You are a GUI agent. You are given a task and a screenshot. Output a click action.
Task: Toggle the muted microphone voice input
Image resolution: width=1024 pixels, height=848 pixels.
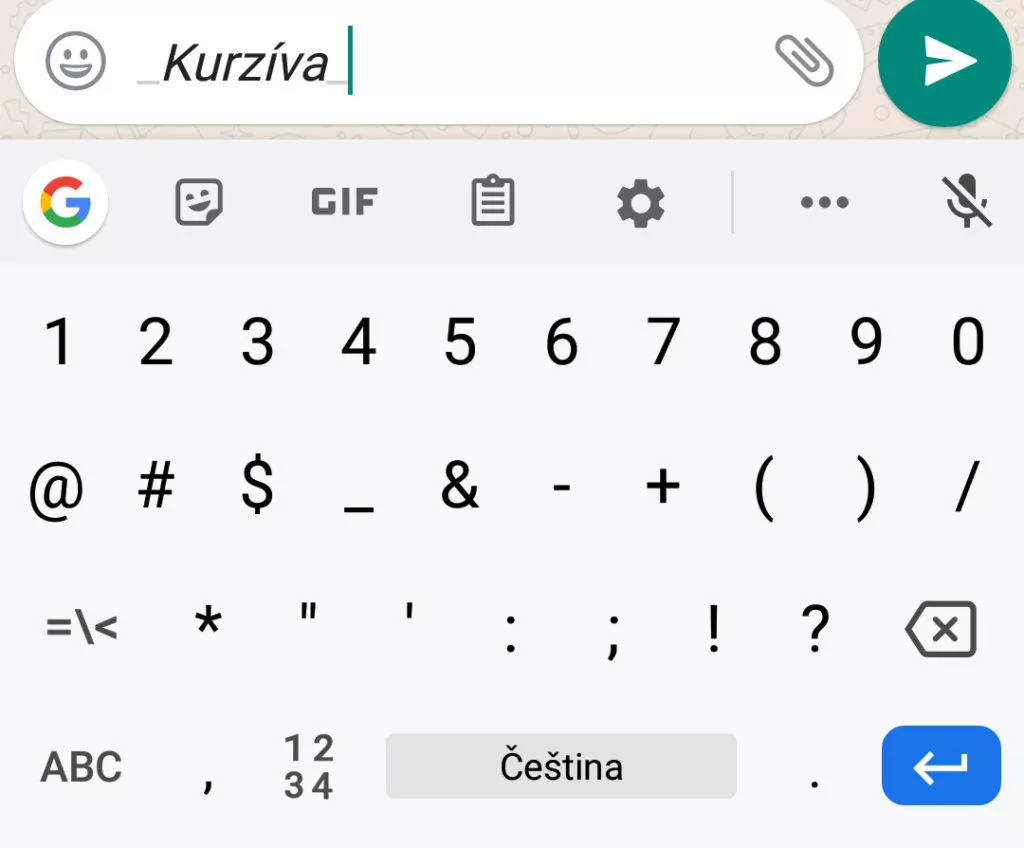967,201
